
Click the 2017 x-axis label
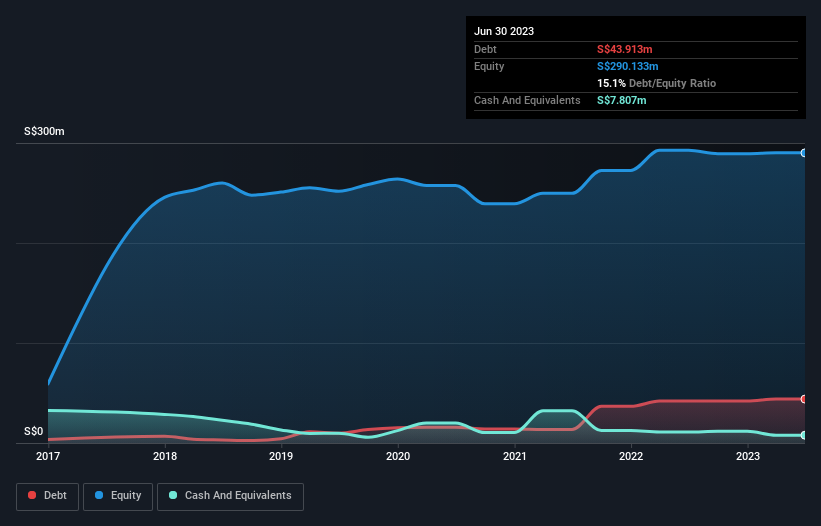coord(48,456)
